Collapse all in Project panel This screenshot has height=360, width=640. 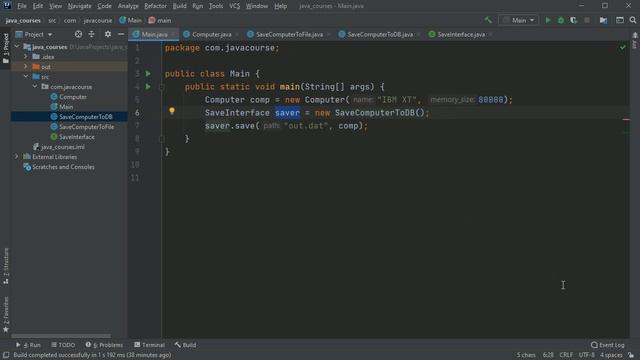pos(91,34)
